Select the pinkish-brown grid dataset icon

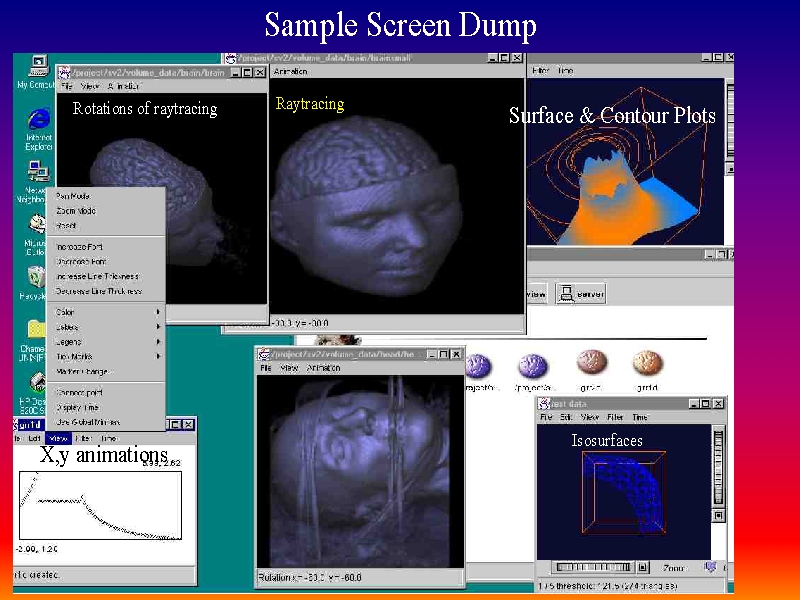coord(591,362)
